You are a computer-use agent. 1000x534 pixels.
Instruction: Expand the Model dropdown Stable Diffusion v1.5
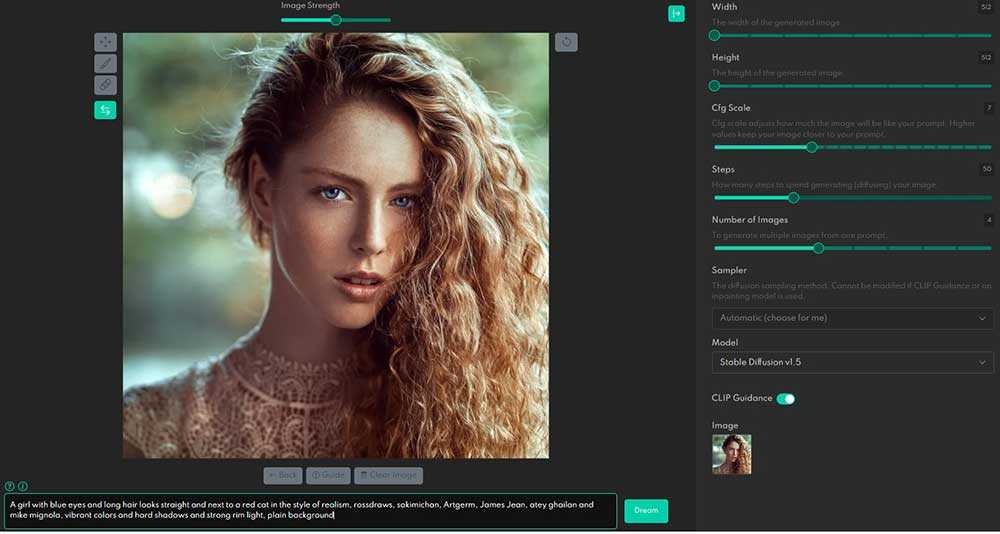pos(852,362)
